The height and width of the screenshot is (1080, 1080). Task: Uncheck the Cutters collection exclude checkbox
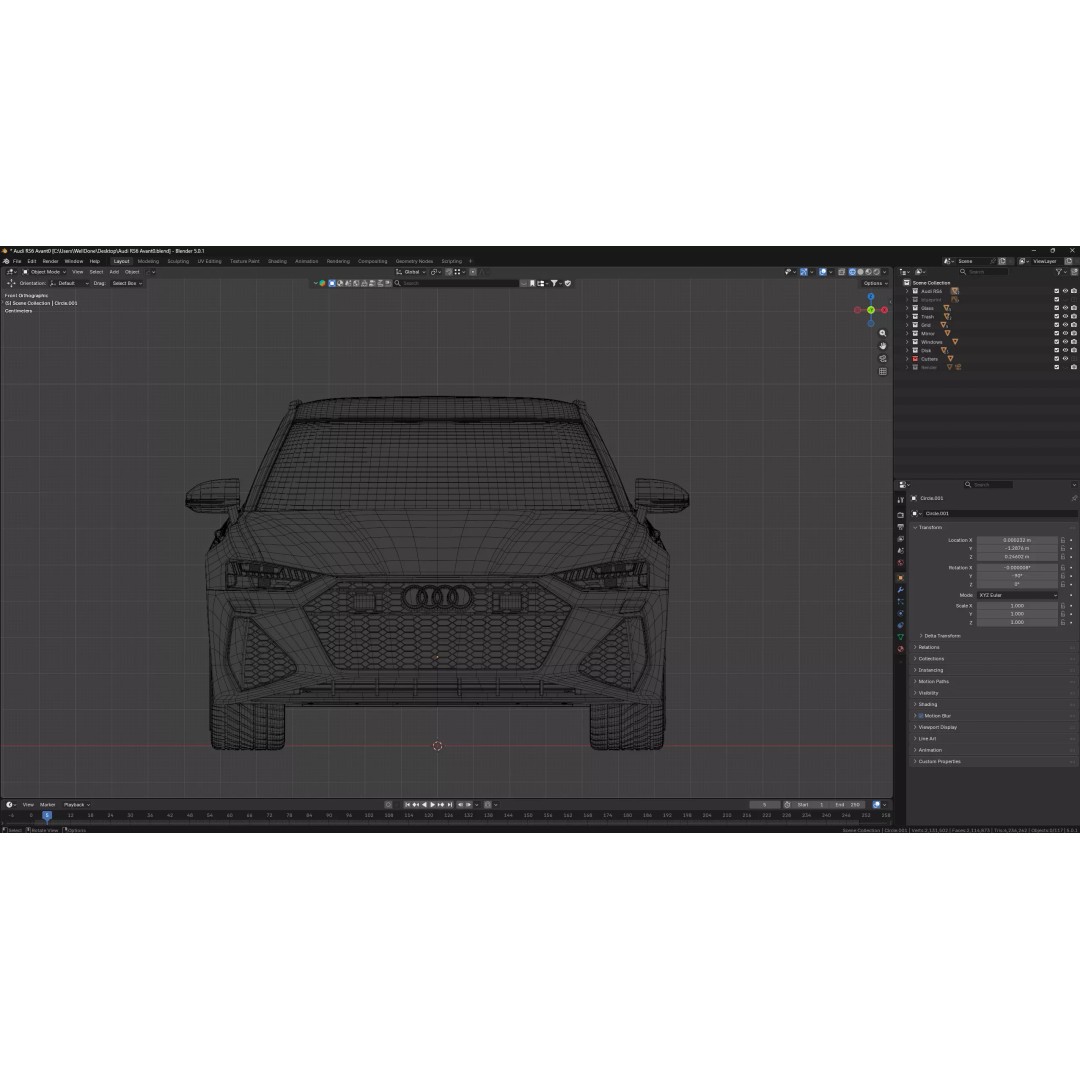[x=1057, y=359]
